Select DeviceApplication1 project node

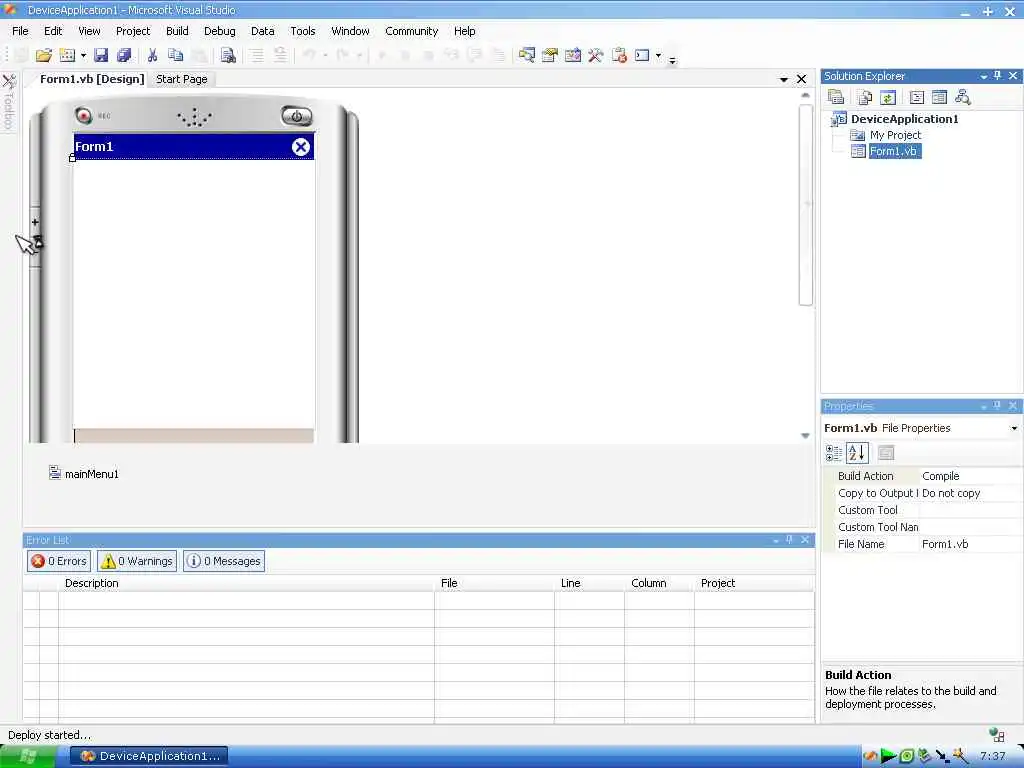[x=904, y=119]
